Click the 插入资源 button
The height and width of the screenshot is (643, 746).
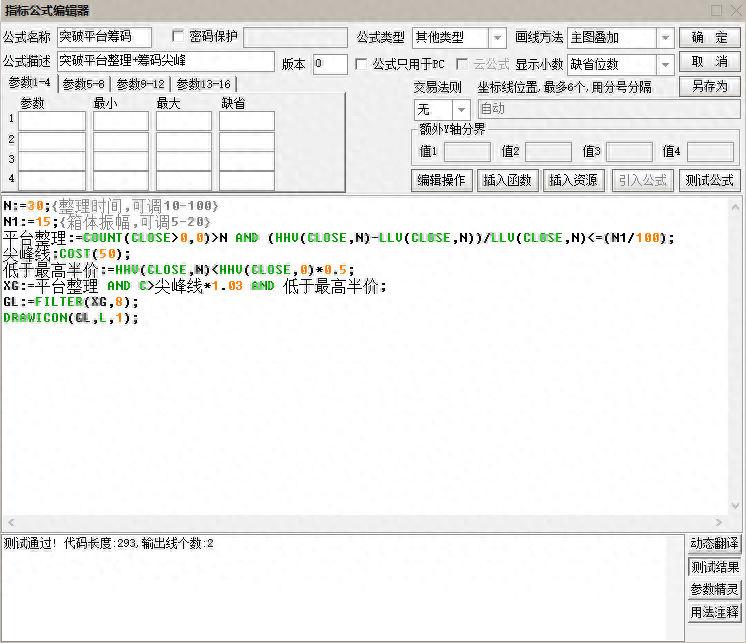click(x=573, y=180)
